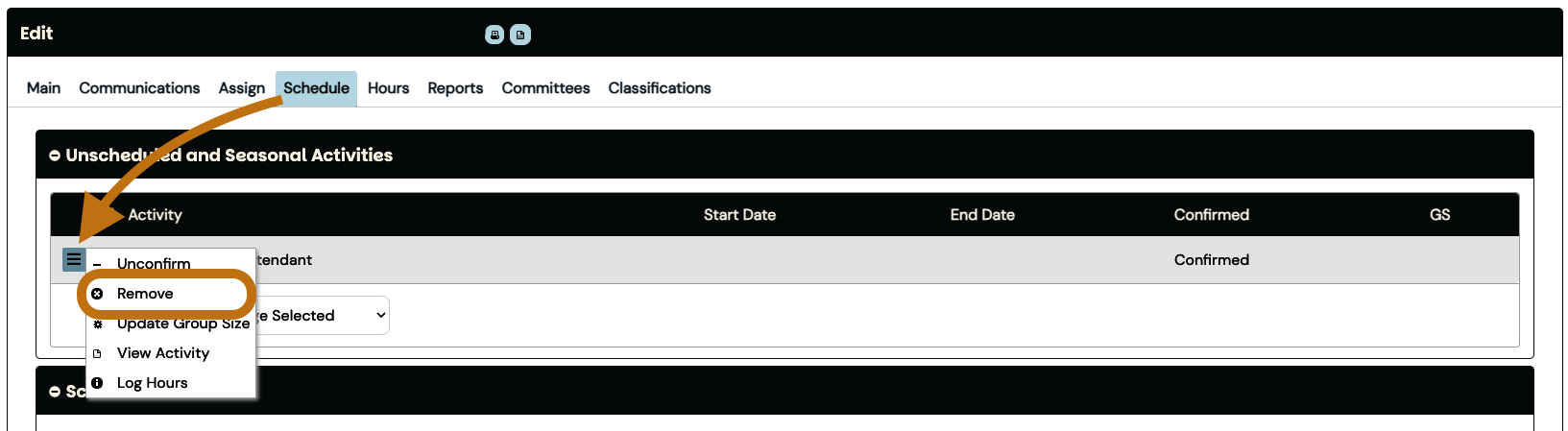1568x431 pixels.
Task: Click the print icon in Edit header
Action: [495, 35]
